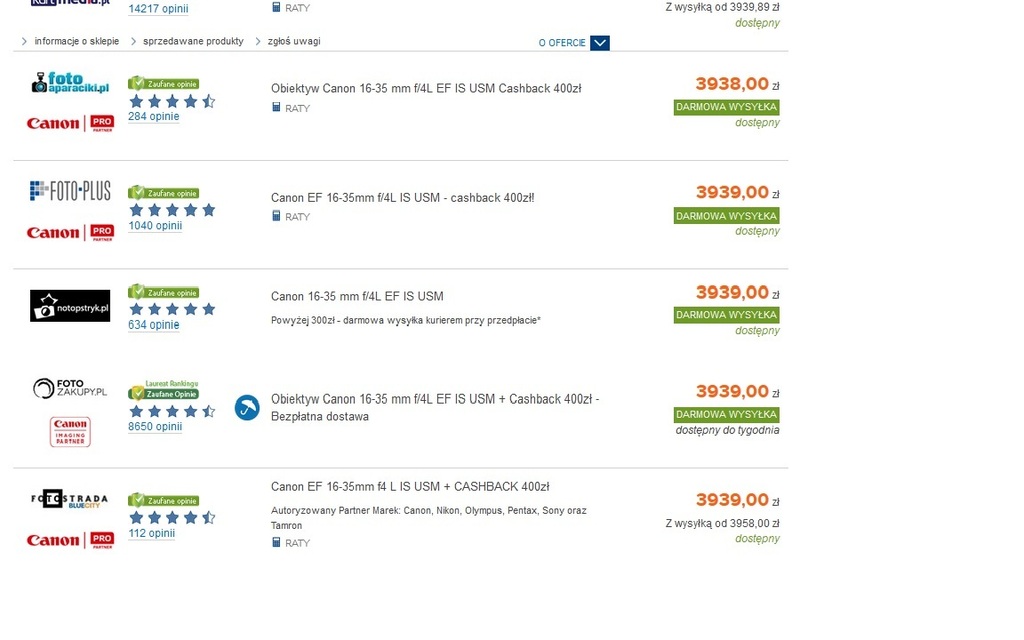This screenshot has height=640, width=1024.
Task: Click the FotoZakupy.pl shop logo
Action: [x=70, y=388]
